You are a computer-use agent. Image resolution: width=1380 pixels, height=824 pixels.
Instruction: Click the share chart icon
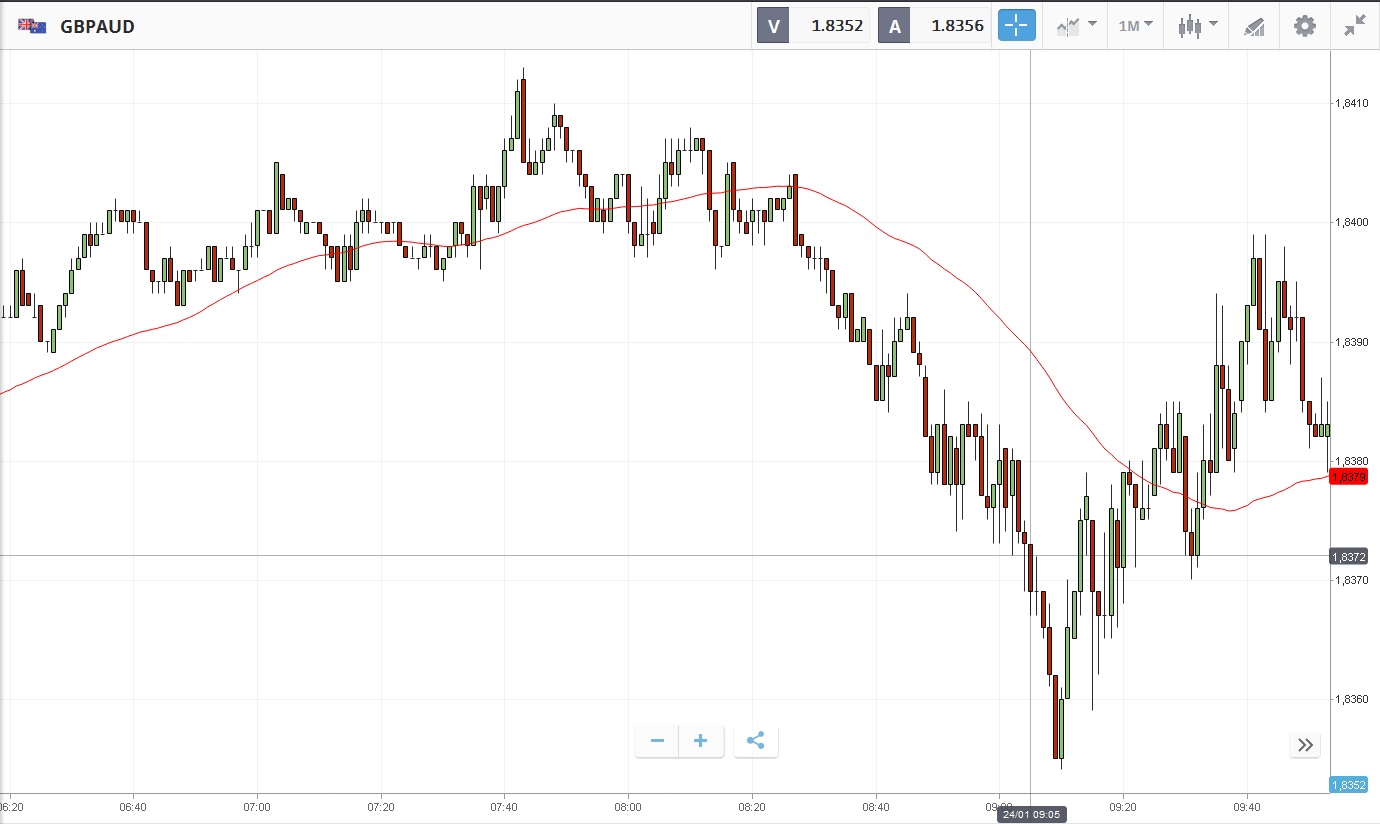point(755,741)
